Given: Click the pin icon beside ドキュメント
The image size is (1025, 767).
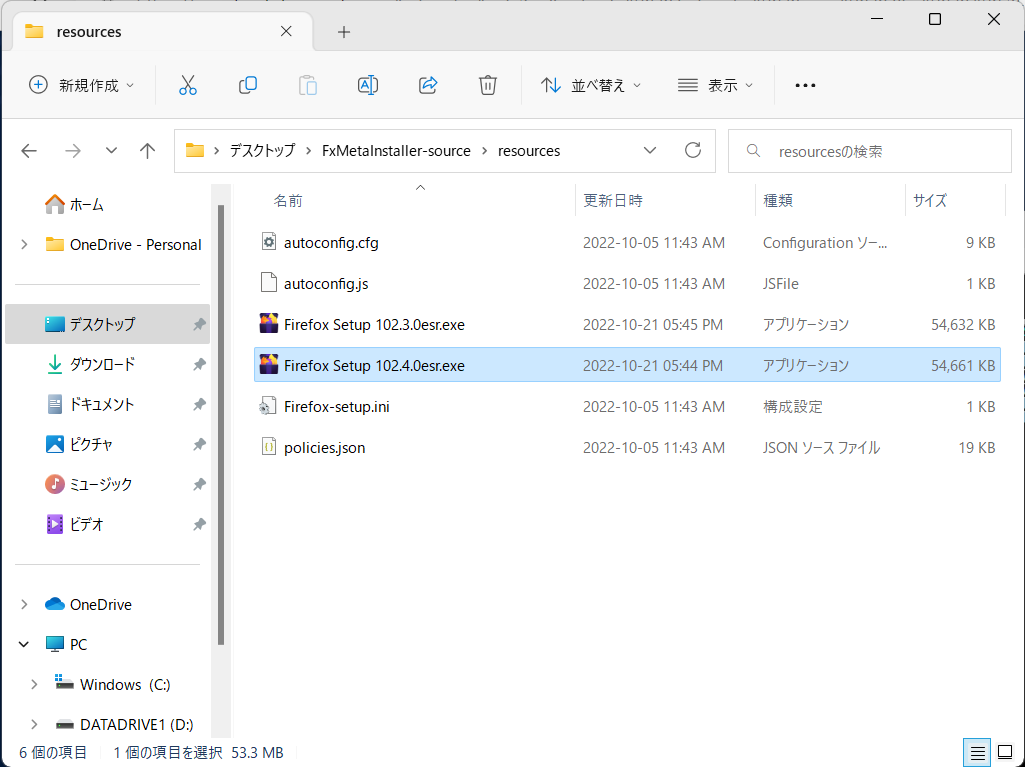Looking at the screenshot, I should [x=199, y=405].
